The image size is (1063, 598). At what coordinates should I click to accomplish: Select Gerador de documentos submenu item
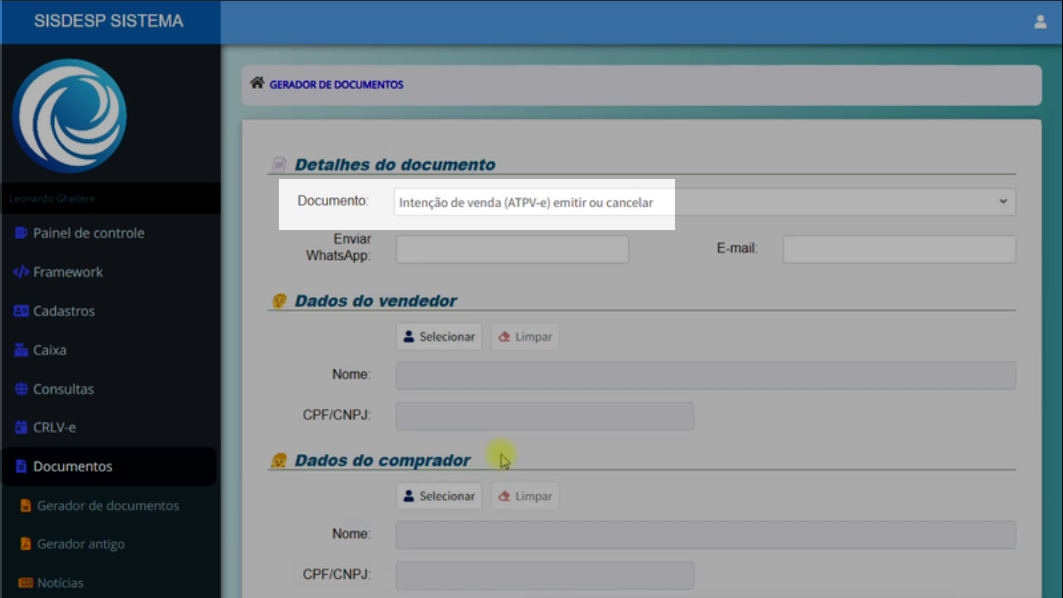[x=107, y=506]
